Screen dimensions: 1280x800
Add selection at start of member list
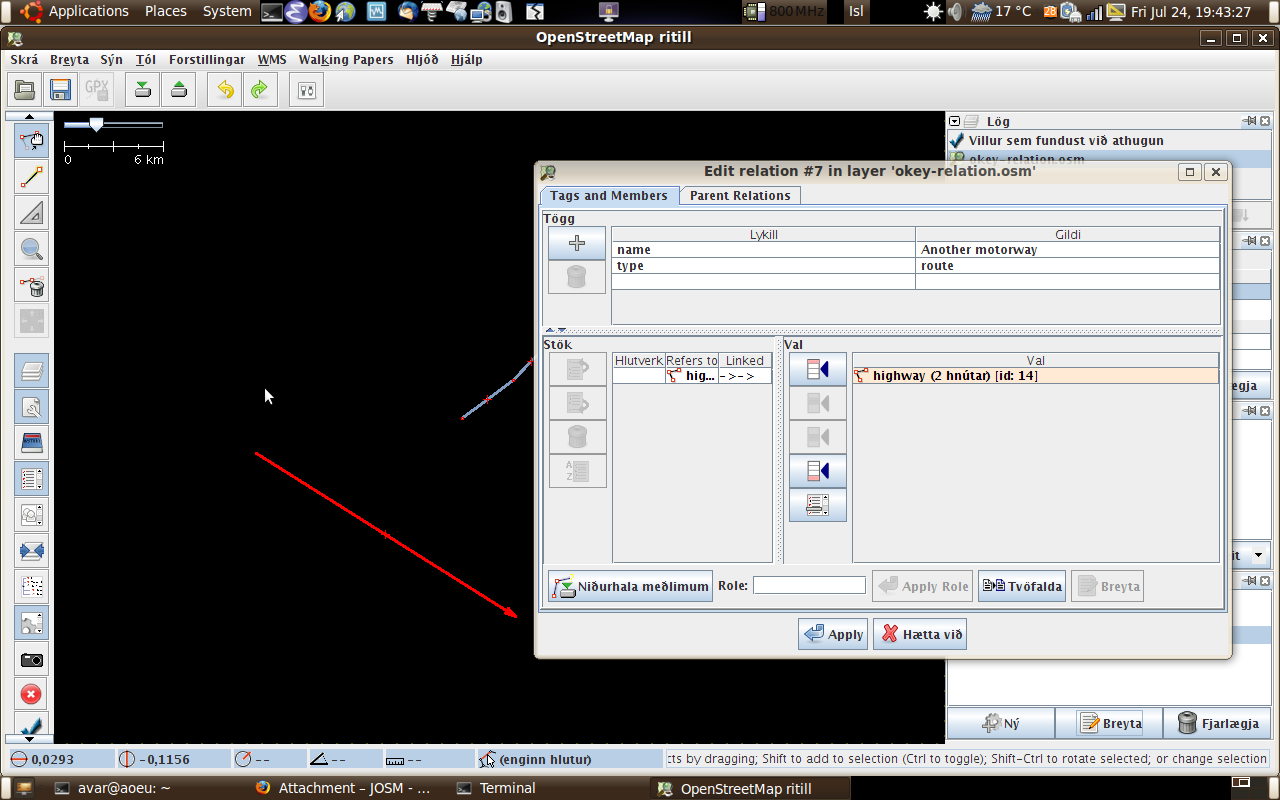(x=817, y=369)
